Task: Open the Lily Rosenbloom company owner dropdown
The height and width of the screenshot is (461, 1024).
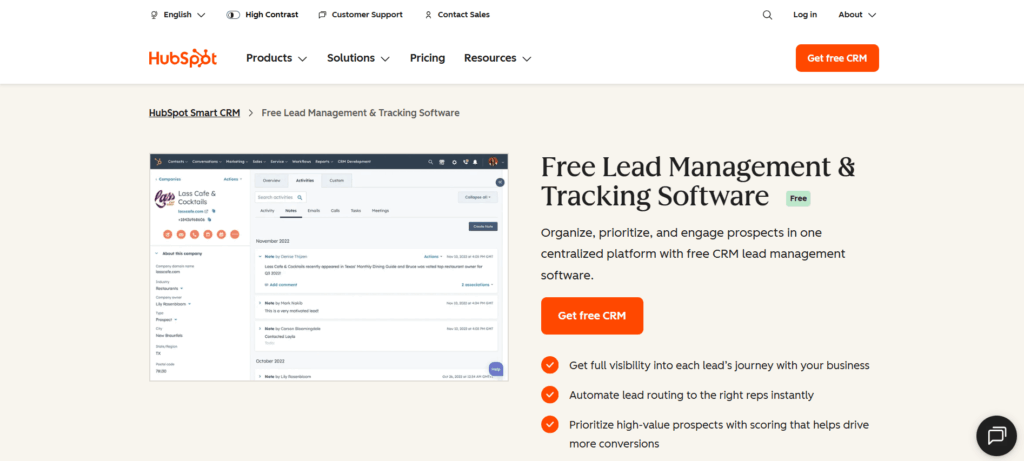Action: tap(174, 304)
